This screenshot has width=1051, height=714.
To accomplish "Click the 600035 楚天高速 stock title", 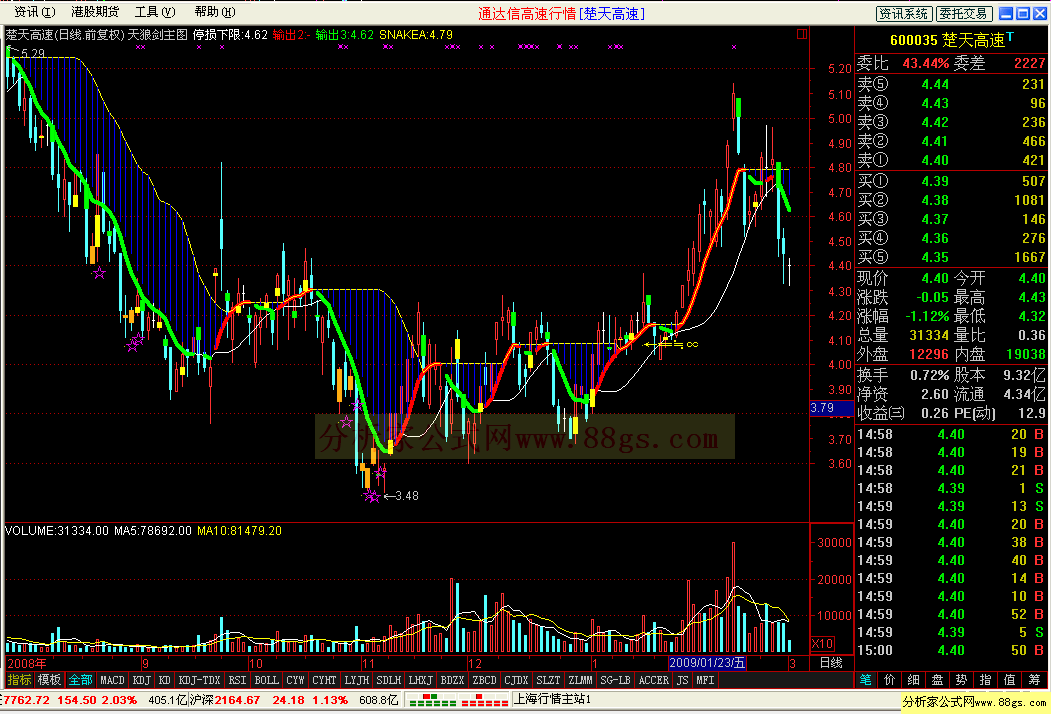I will click(x=948, y=40).
